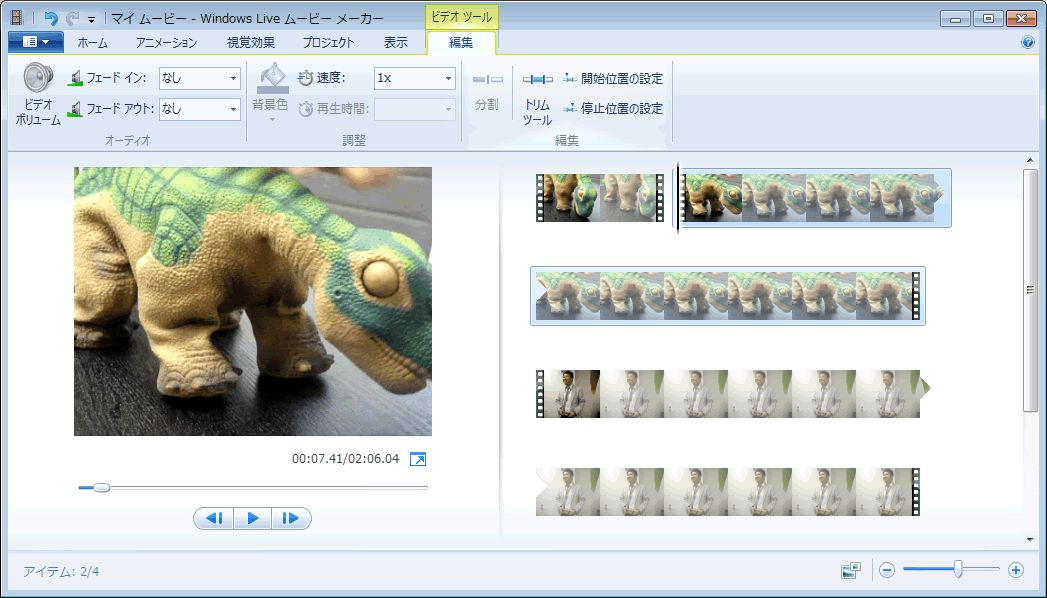Zoom out with the minus button
1047x598 pixels.
coord(887,570)
